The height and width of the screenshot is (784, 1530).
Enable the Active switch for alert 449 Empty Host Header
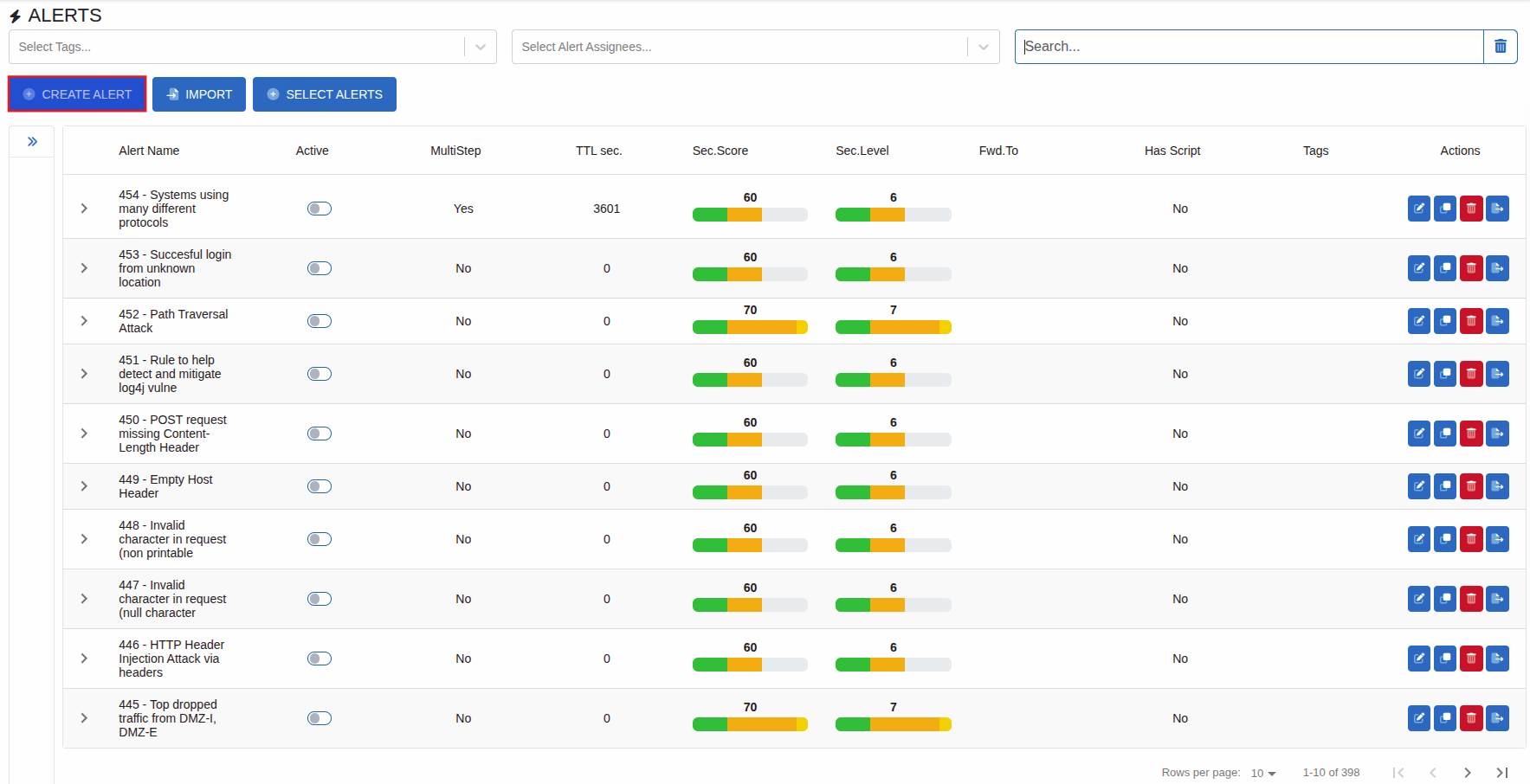320,486
